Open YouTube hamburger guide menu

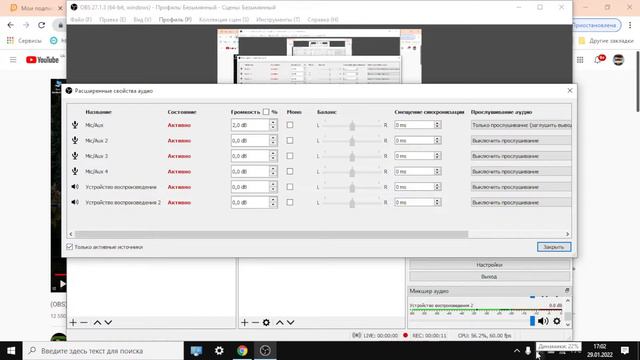coord(13,60)
